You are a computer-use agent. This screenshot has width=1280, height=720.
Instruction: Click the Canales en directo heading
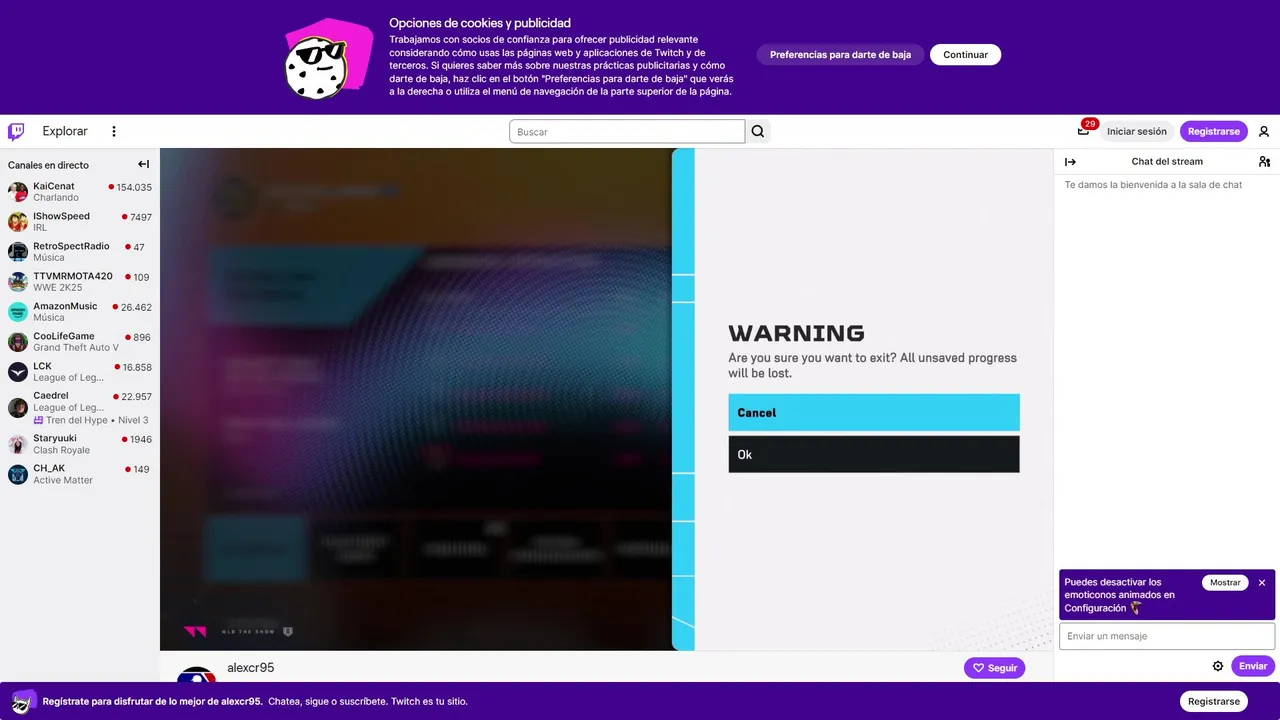point(48,165)
